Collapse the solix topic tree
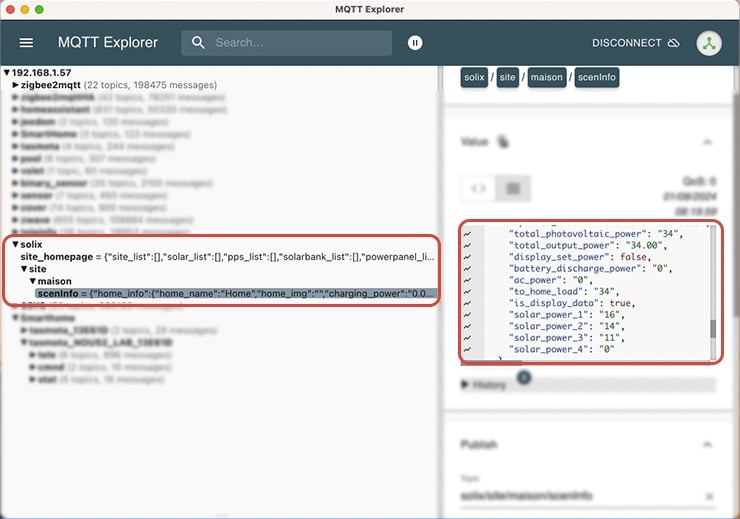Screen dimensions: 740x519 click(15, 244)
